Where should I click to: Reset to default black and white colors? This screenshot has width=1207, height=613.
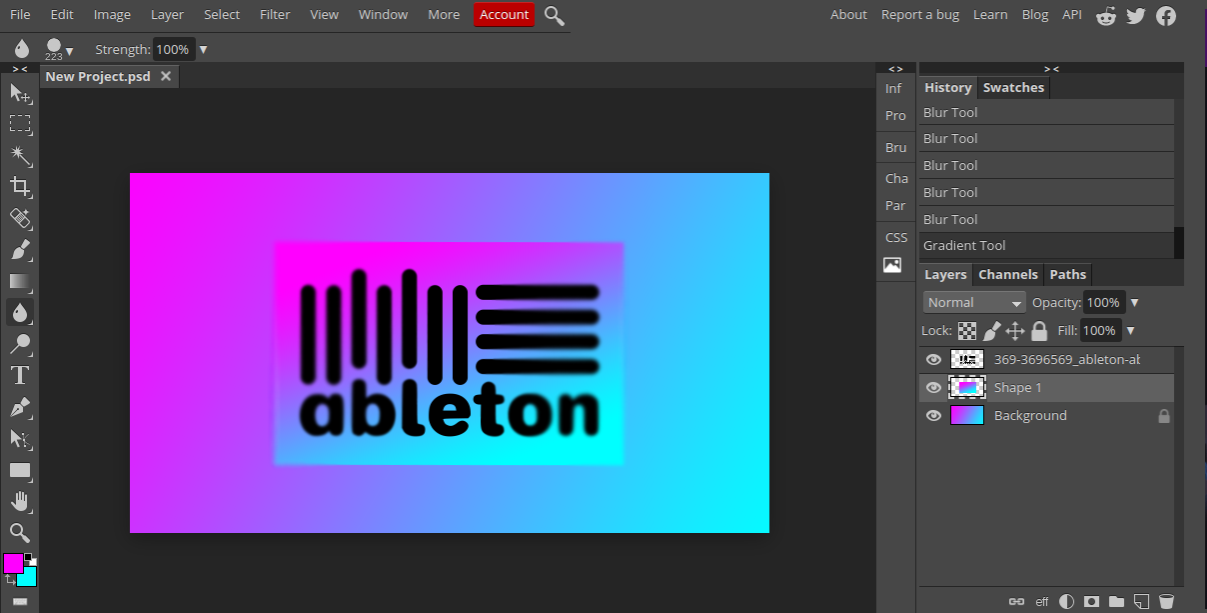[x=29, y=558]
